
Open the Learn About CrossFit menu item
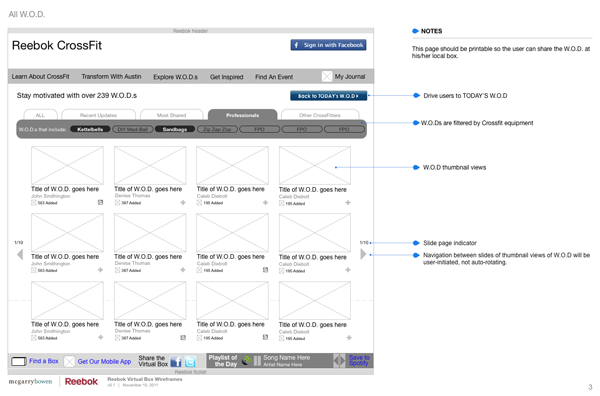click(x=41, y=77)
